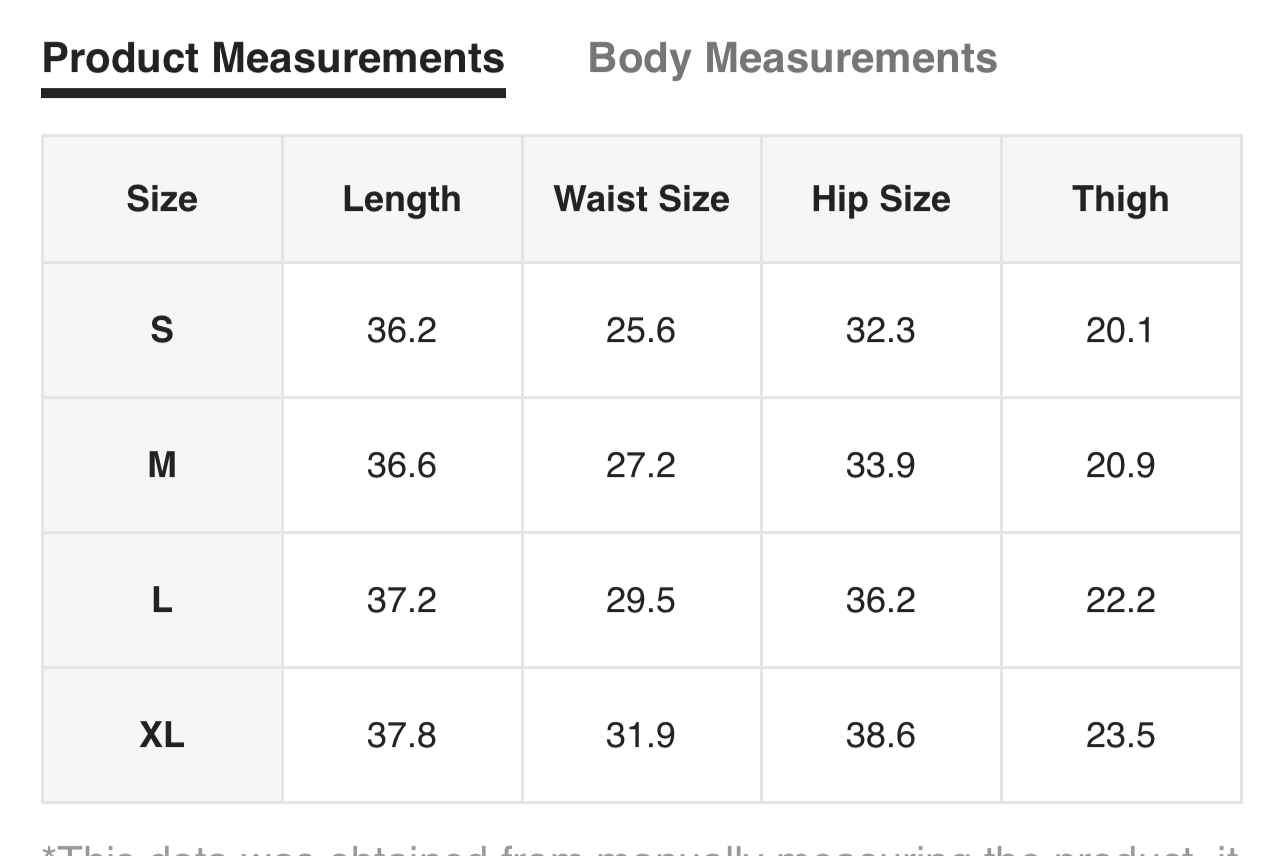Select the S size row label
Screen dimensions: 1284x856
point(162,330)
